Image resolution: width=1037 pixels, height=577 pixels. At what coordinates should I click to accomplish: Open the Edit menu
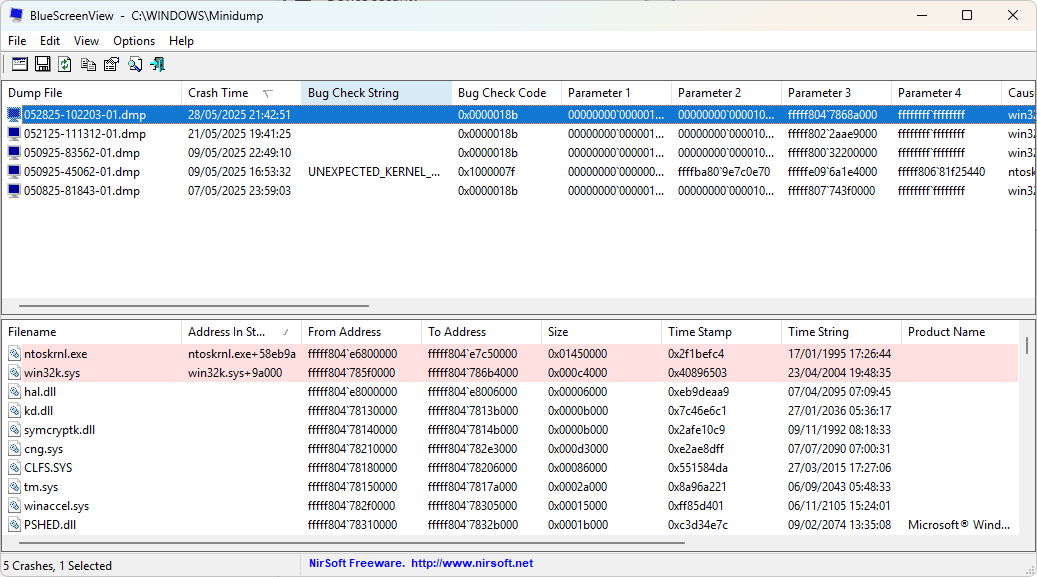pyautogui.click(x=50, y=41)
